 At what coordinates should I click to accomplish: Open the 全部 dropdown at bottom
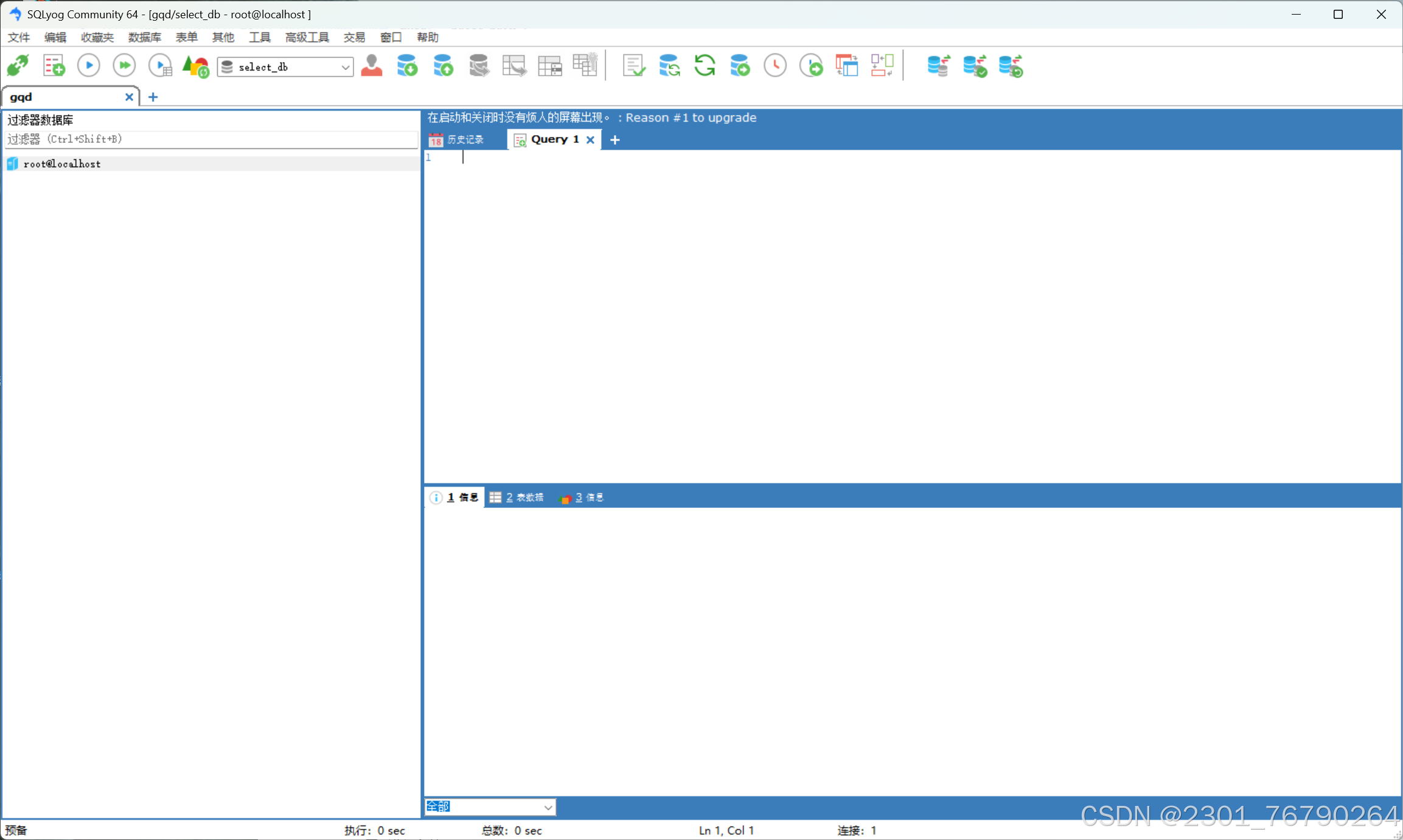(548, 807)
